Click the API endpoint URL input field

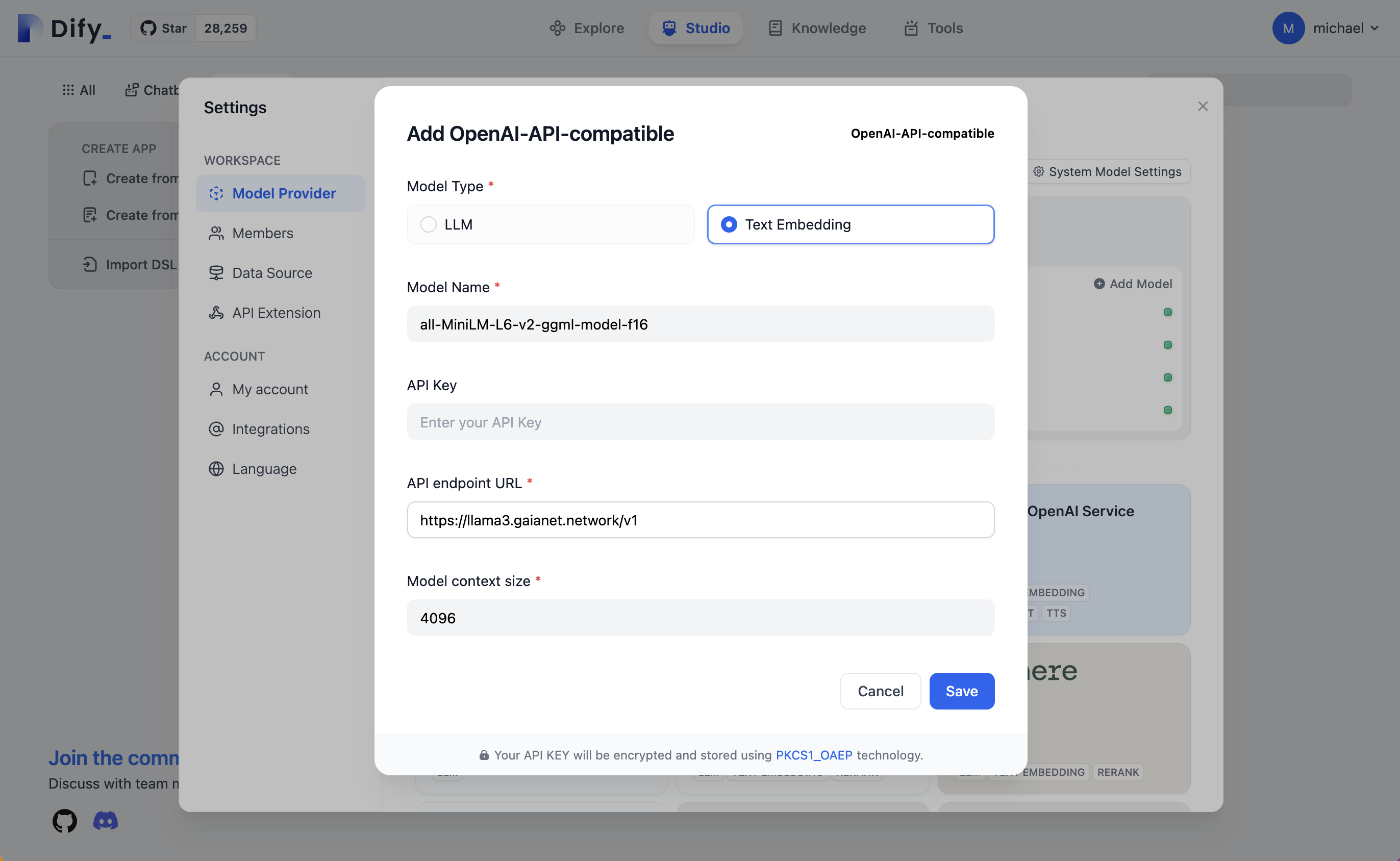click(700, 520)
